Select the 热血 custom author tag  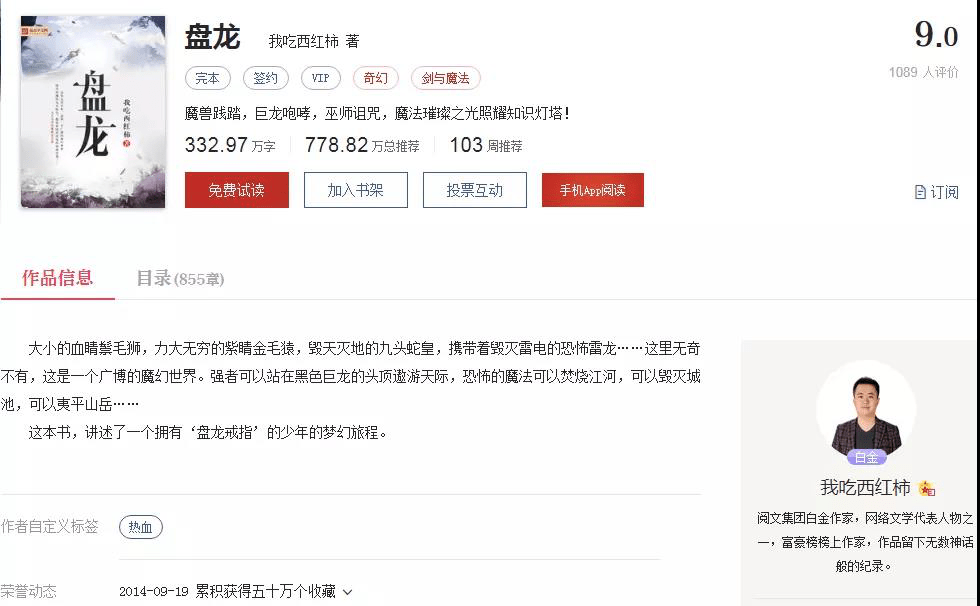click(140, 527)
